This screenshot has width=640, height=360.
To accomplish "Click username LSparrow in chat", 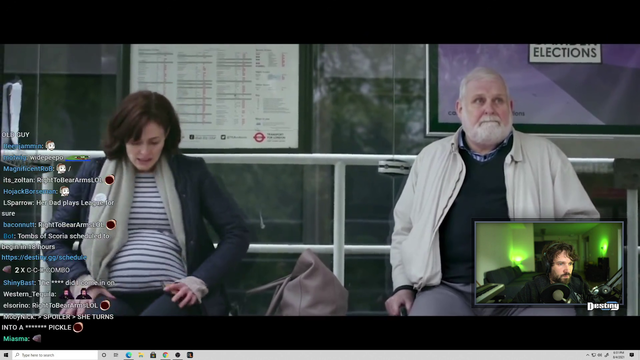I will pyautogui.click(x=18, y=203).
